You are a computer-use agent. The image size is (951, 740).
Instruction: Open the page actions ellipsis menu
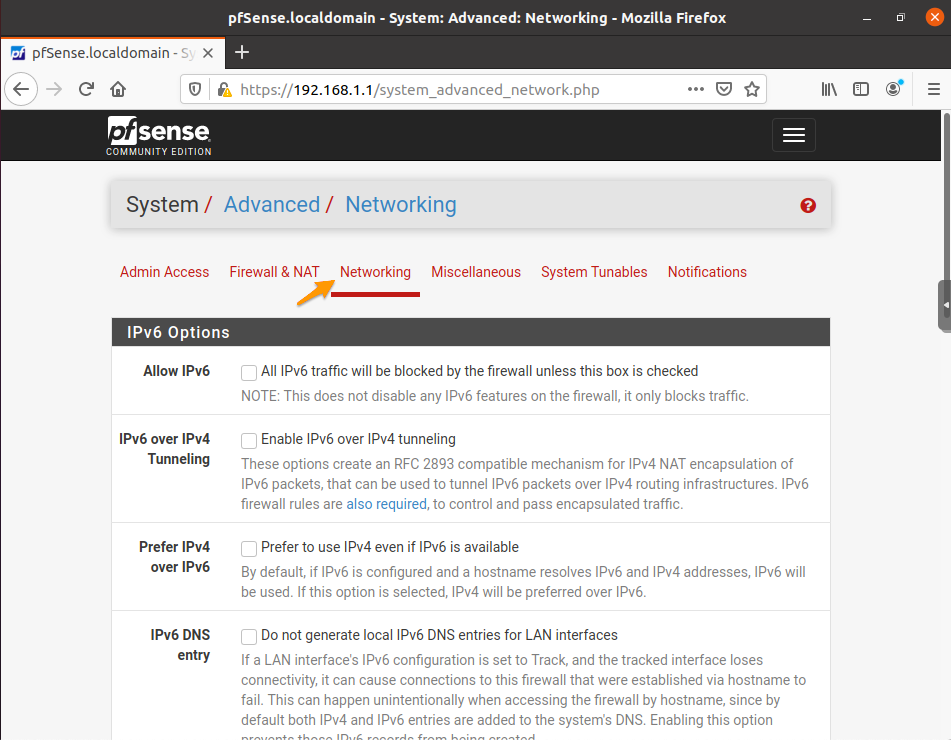coord(695,89)
